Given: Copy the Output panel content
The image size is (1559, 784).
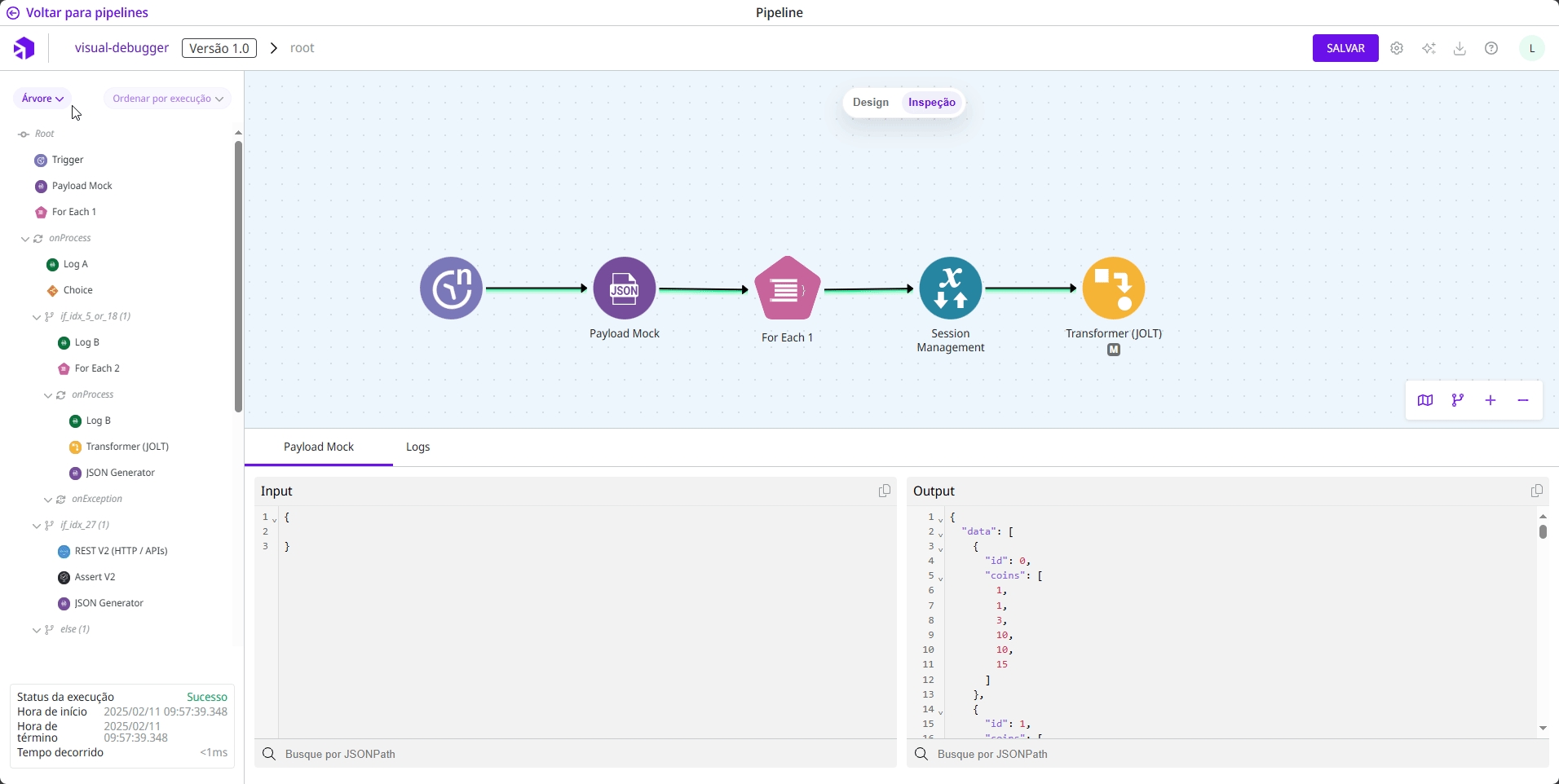Looking at the screenshot, I should [x=1536, y=491].
